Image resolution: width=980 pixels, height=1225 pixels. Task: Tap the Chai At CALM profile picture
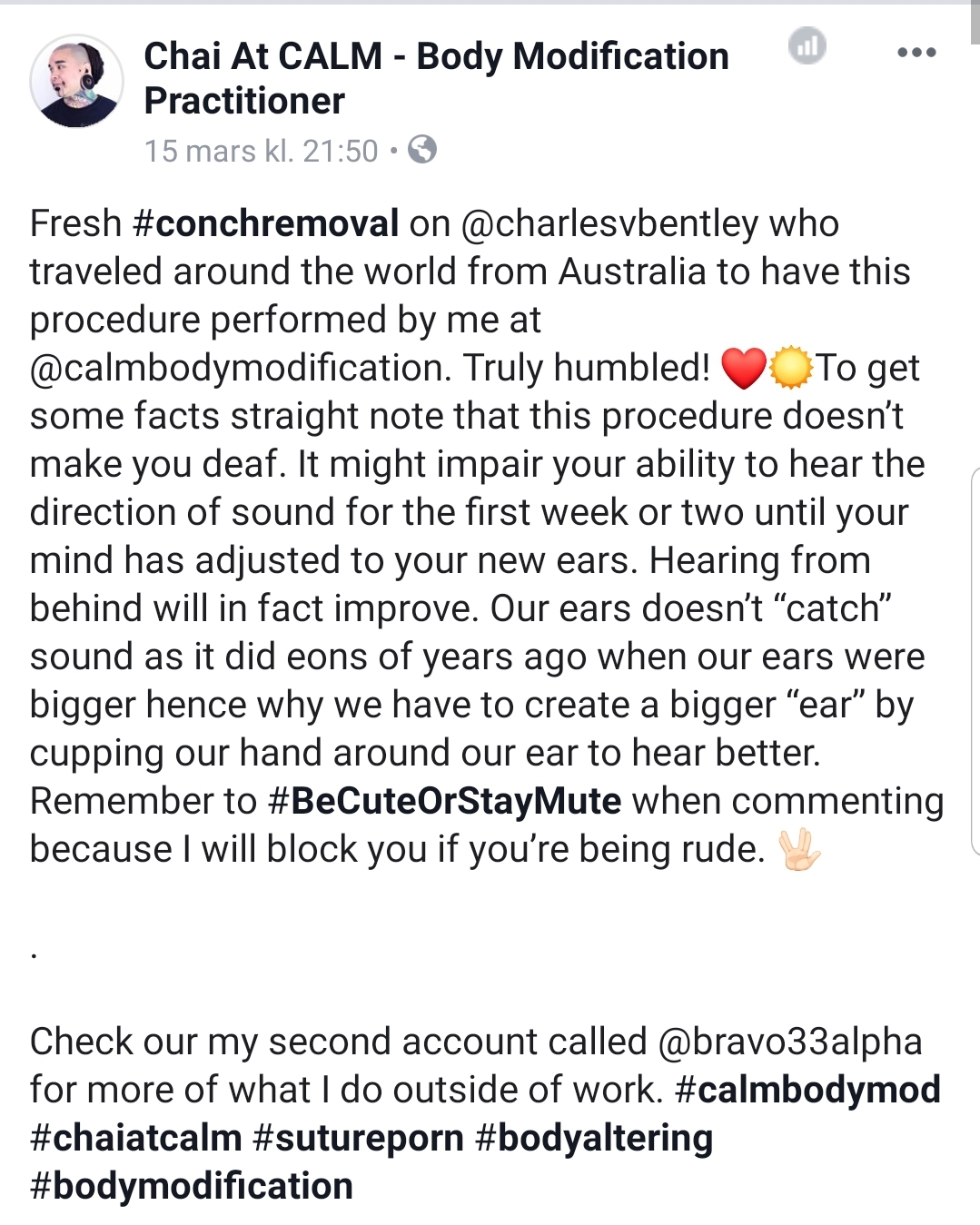point(76,81)
